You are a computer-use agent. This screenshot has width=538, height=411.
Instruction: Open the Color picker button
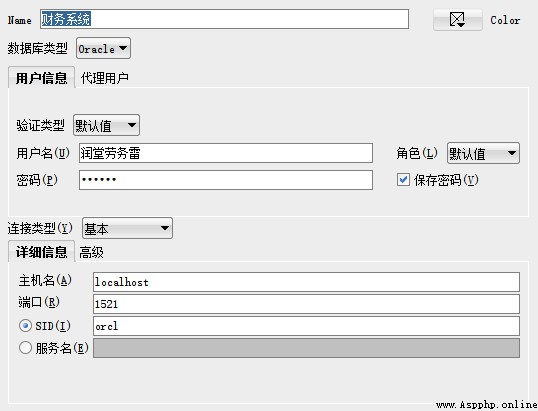click(458, 20)
